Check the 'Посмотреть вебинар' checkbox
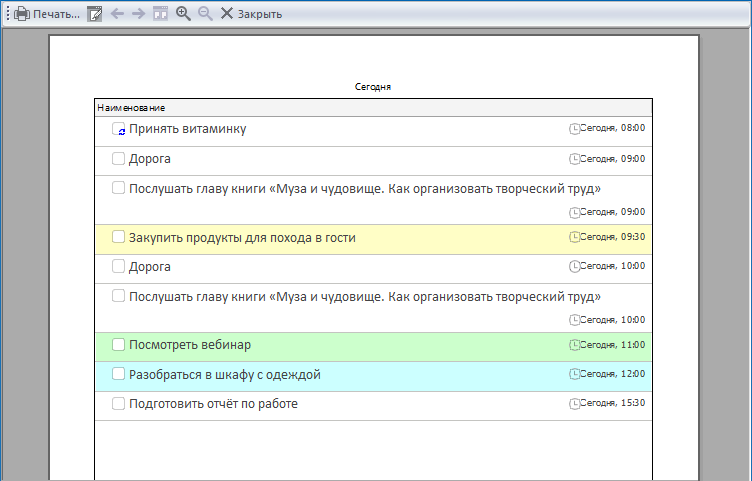This screenshot has width=752, height=481. point(118,344)
